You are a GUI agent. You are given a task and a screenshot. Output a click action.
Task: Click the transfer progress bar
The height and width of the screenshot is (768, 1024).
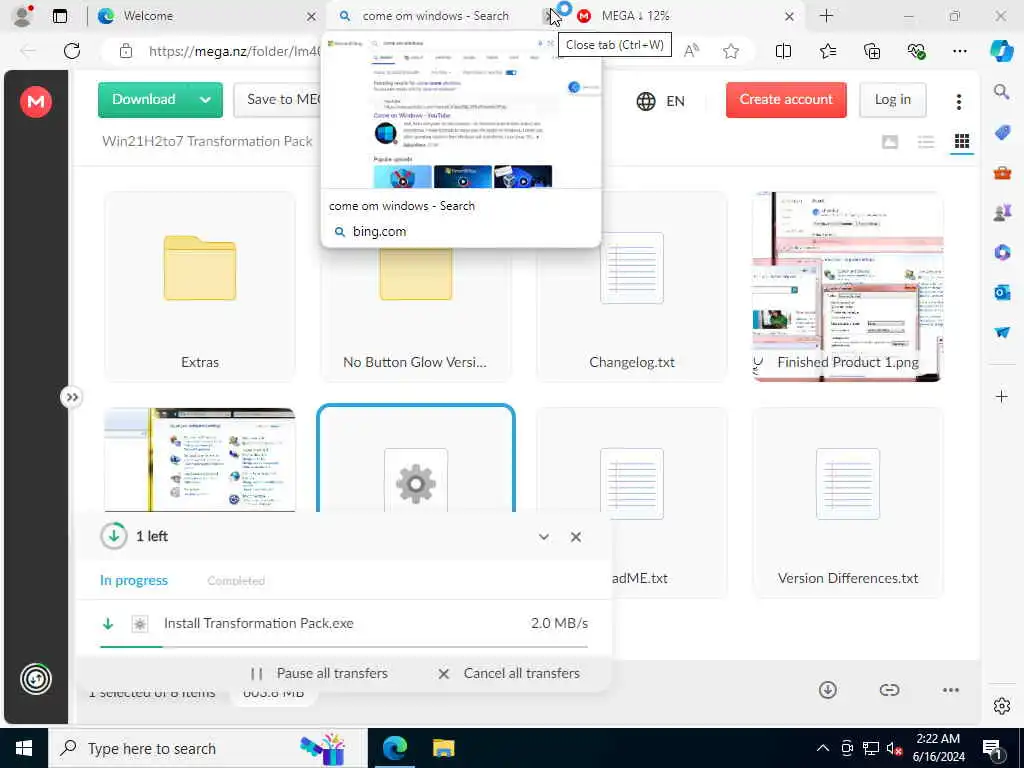[344, 647]
